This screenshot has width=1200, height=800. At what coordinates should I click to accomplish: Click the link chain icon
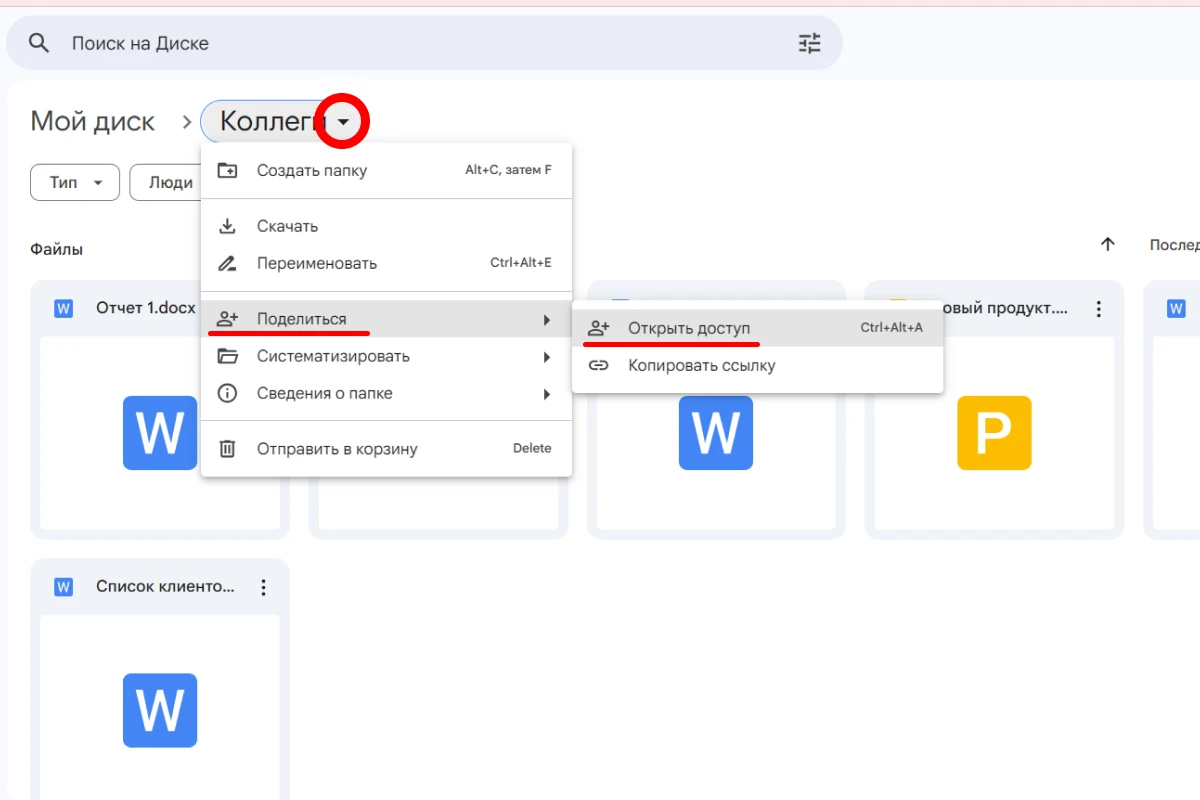coord(598,365)
